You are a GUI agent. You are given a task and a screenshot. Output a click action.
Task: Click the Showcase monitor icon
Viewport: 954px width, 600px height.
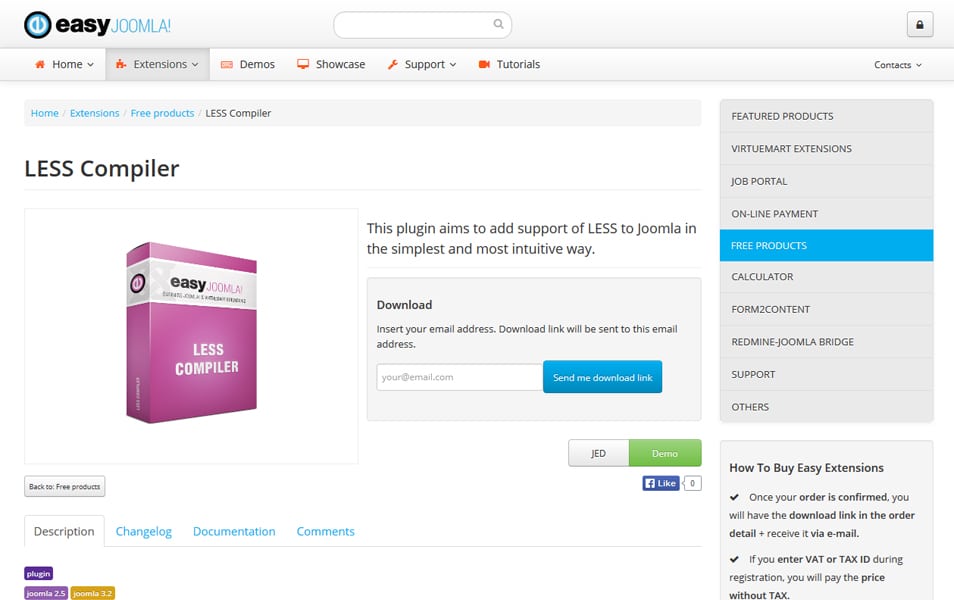click(303, 64)
